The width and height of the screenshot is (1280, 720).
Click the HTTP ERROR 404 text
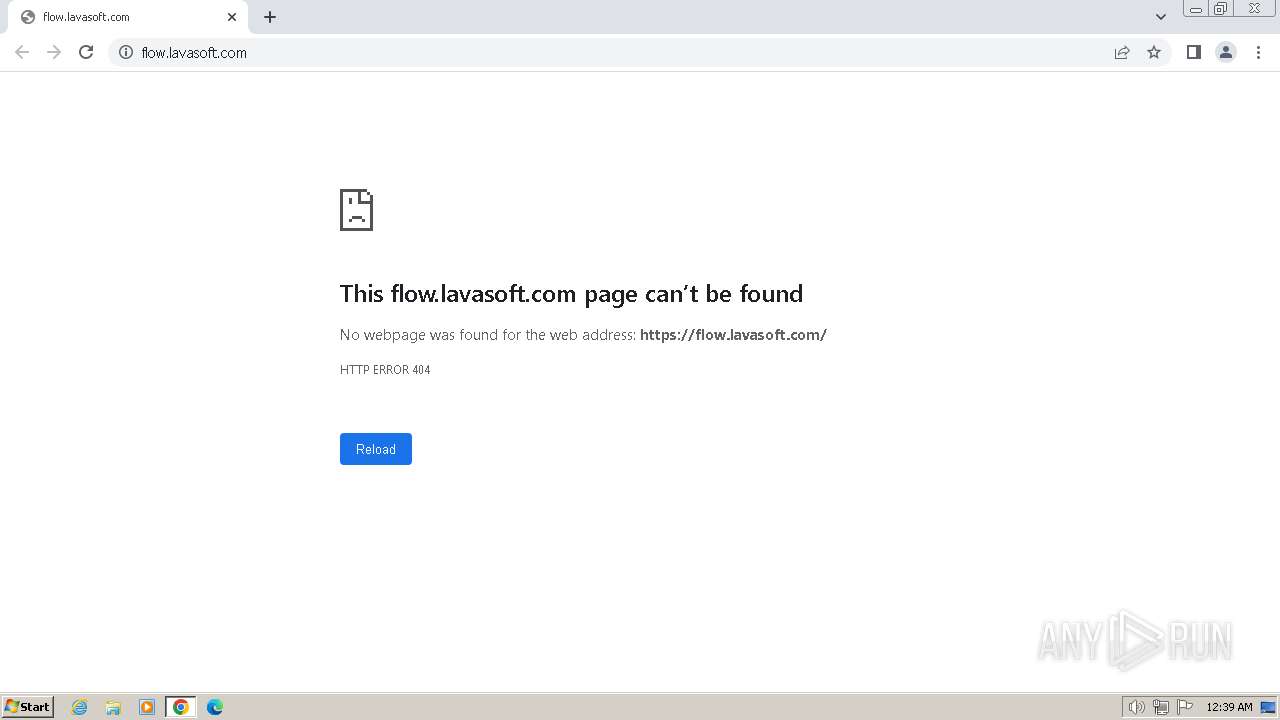[x=385, y=370]
